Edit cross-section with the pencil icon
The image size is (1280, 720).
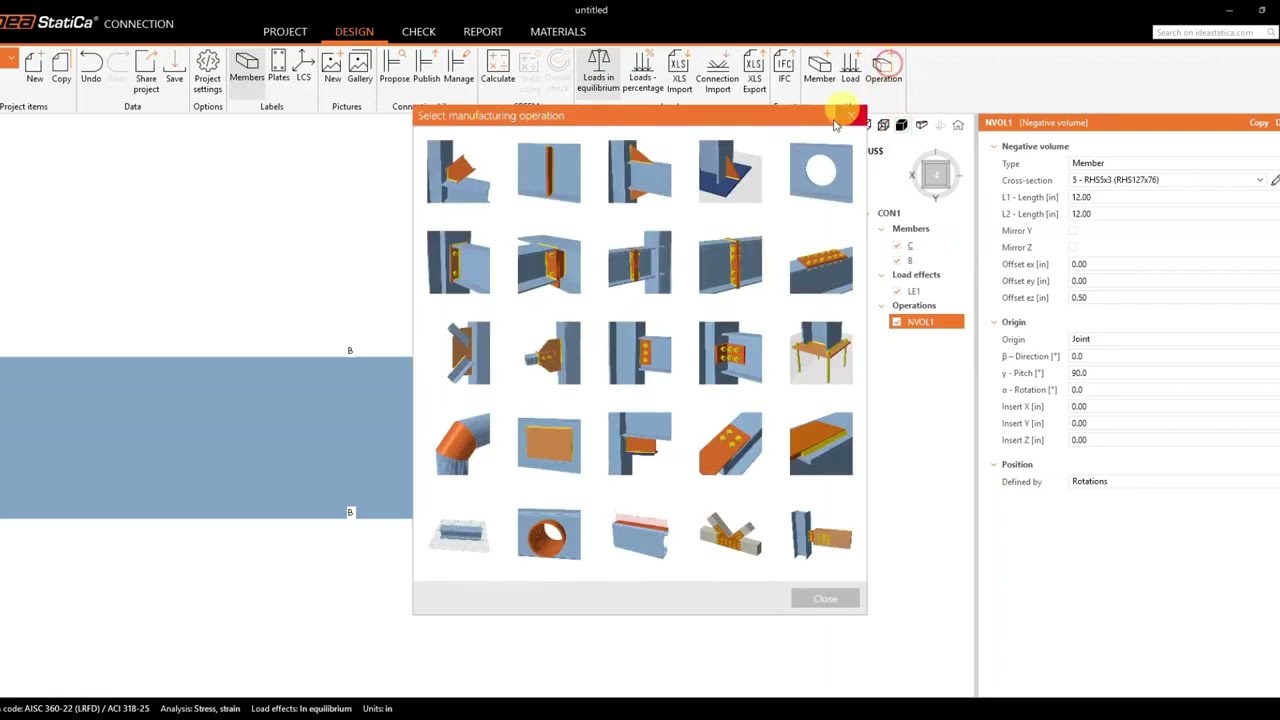tap(1275, 180)
